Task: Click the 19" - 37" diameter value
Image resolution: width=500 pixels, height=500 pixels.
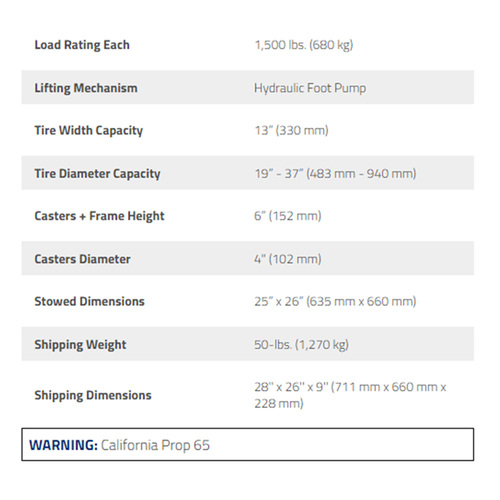Action: coord(335,174)
